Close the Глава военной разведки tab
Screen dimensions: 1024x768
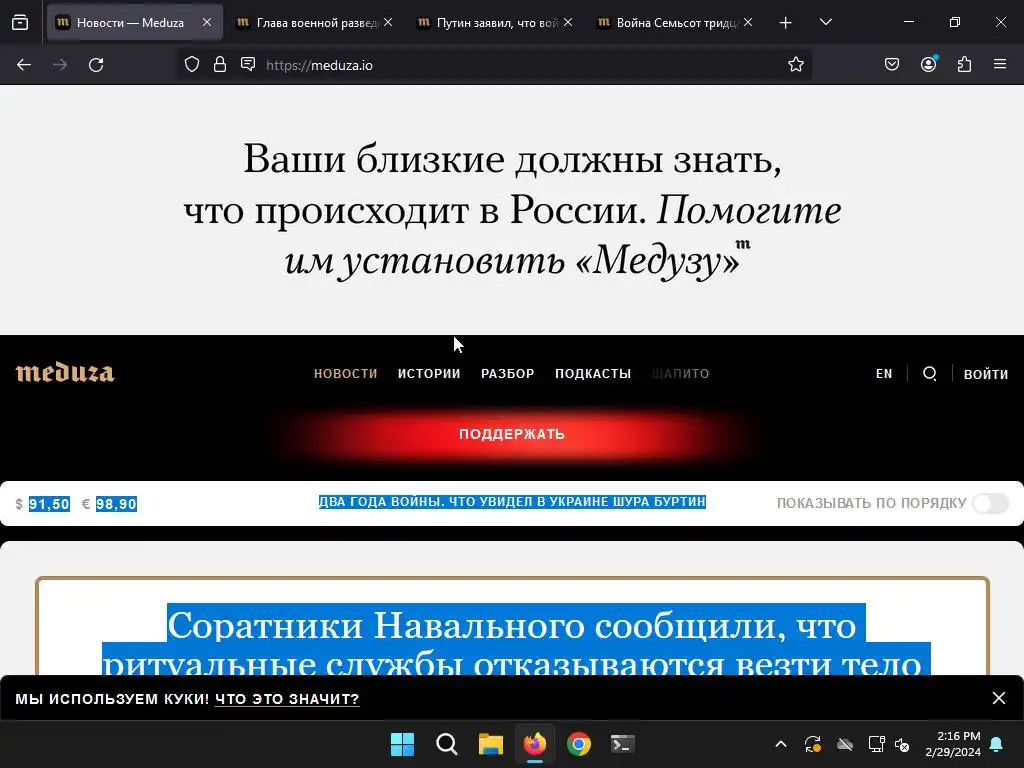point(388,23)
